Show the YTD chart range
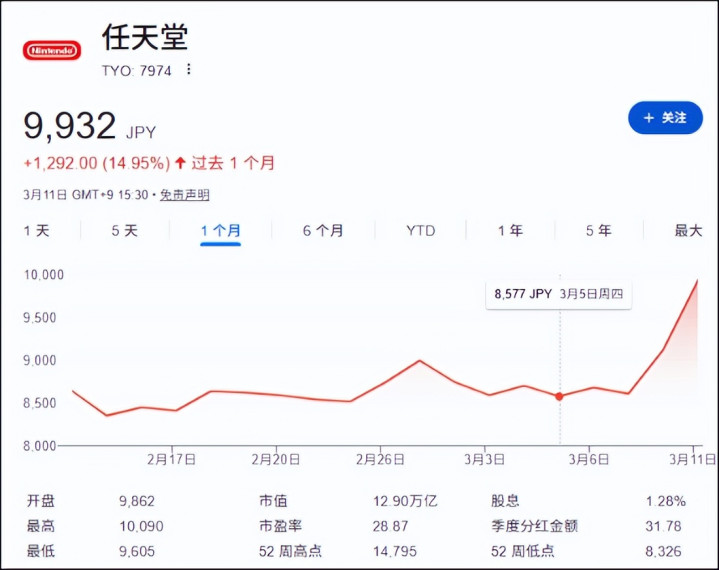 pos(420,230)
